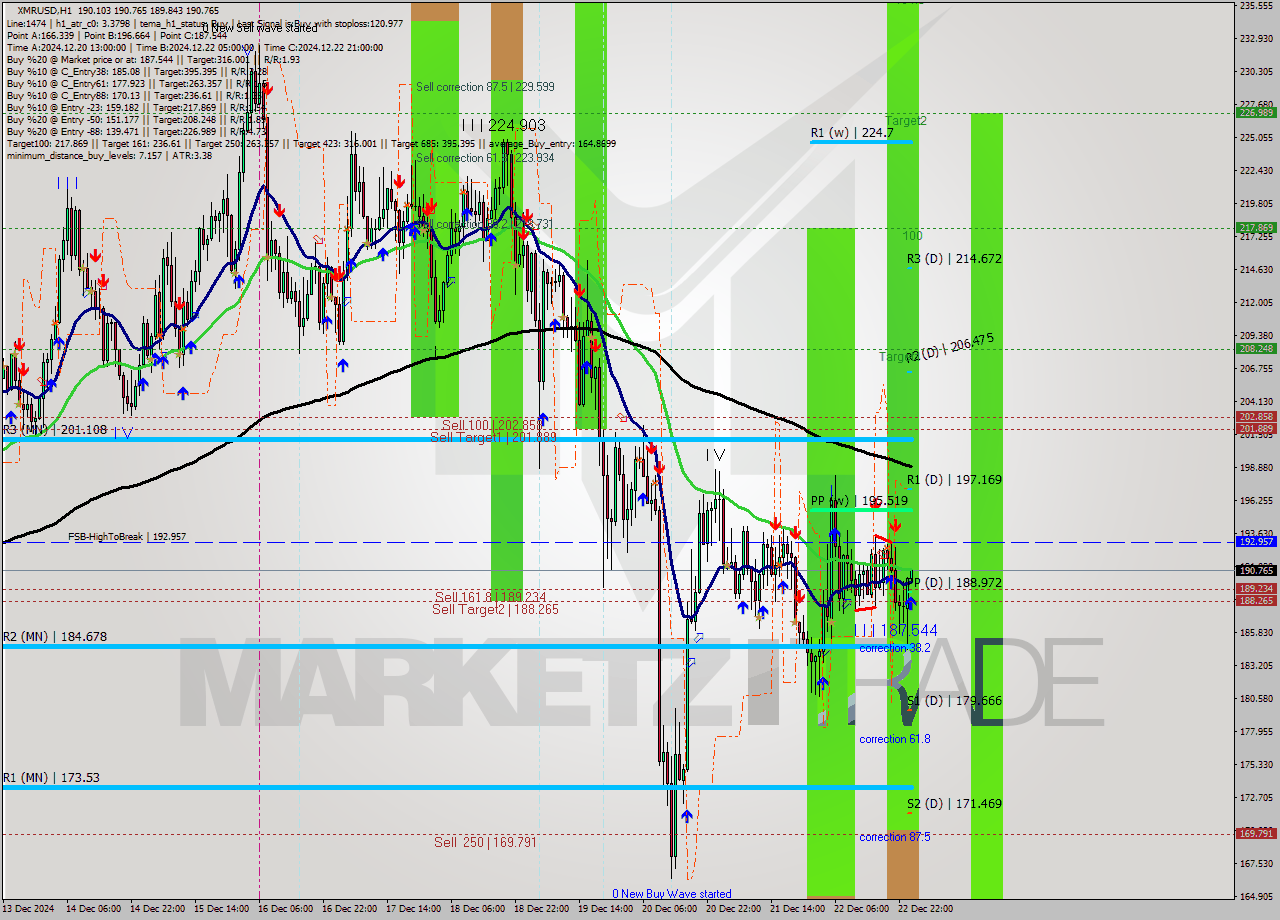Select the 'R1 (D) | 197.169' label
This screenshot has height=920, width=1280.
click(x=954, y=480)
